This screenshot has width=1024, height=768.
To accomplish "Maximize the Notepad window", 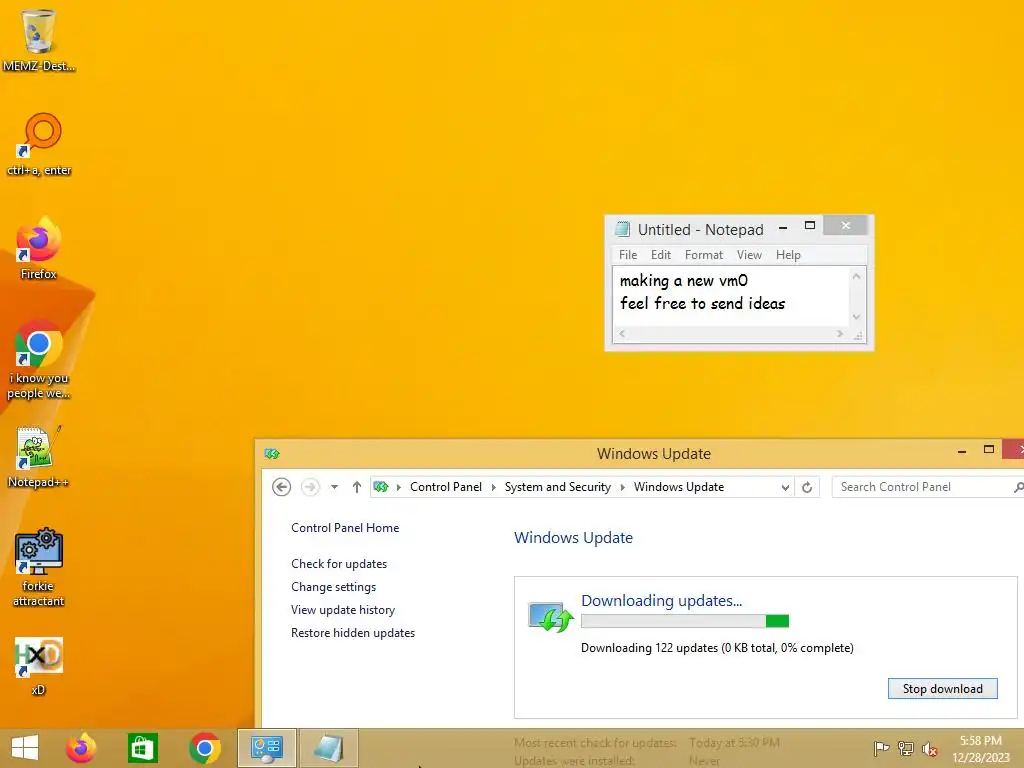I will pyautogui.click(x=810, y=226).
